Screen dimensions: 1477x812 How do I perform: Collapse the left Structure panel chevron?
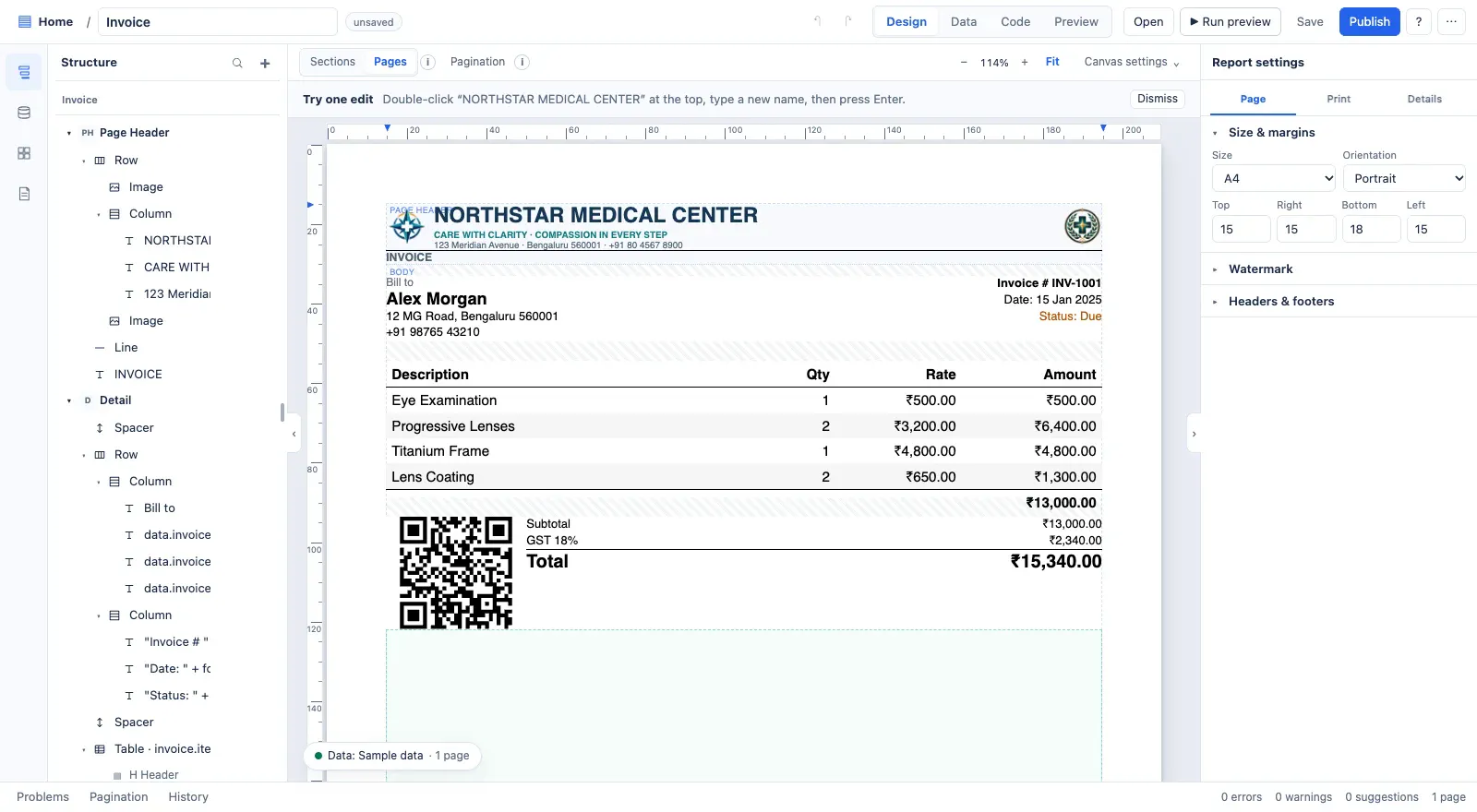(294, 434)
